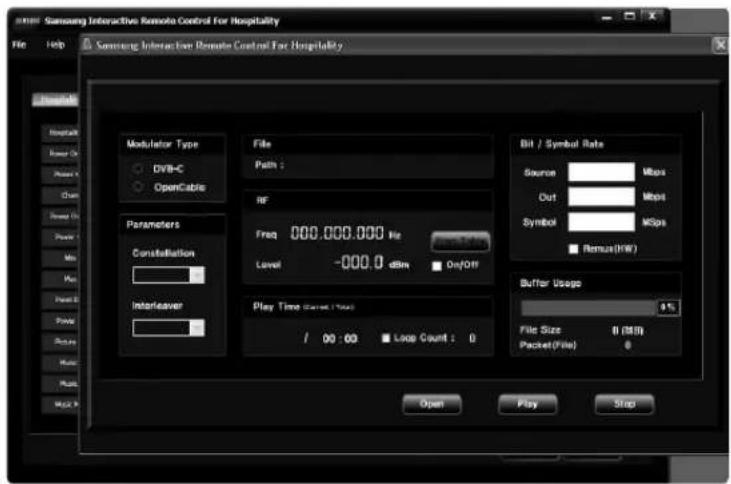
Task: Toggle the RF On/Off checkbox
Action: pyautogui.click(x=437, y=266)
